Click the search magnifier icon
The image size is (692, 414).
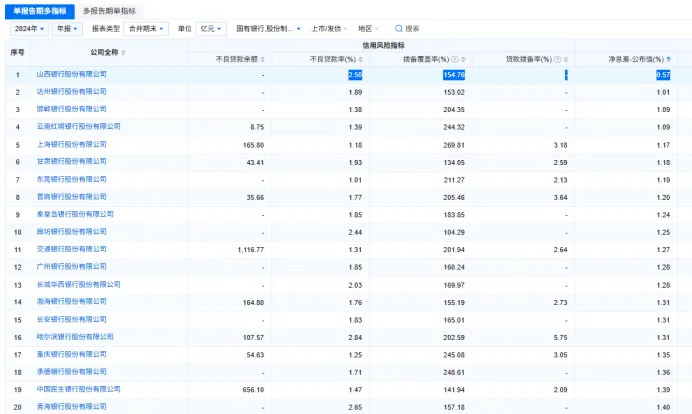(399, 29)
